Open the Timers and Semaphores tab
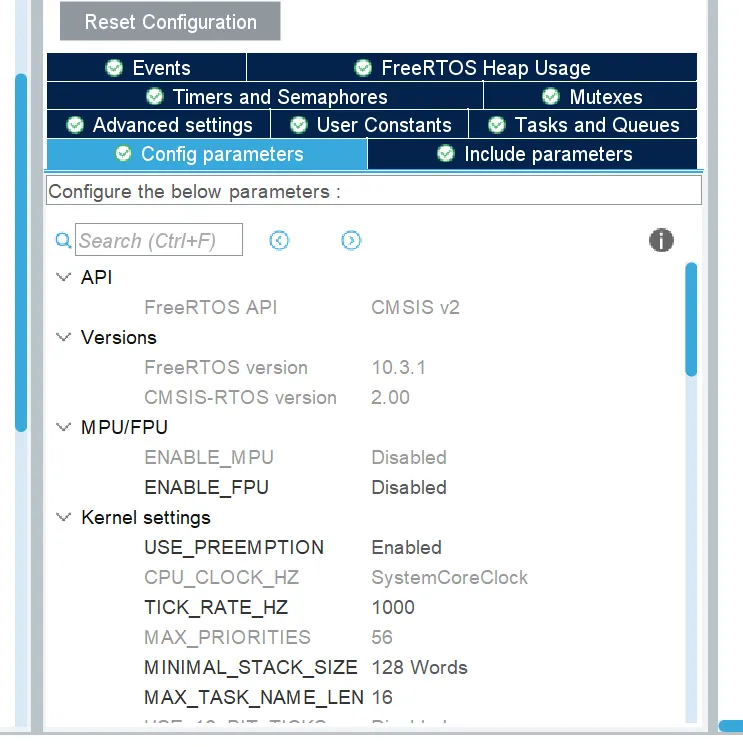743x747 pixels. point(279,97)
